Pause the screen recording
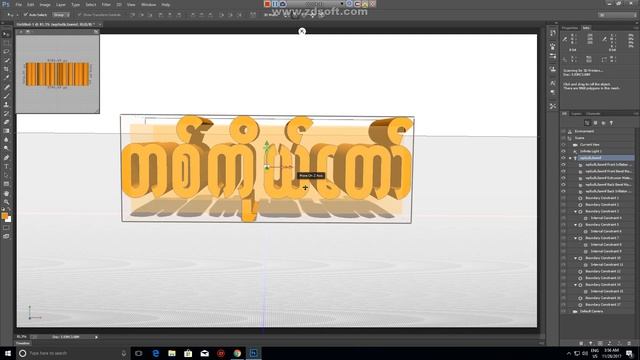The image size is (640, 360). [x=275, y=4]
